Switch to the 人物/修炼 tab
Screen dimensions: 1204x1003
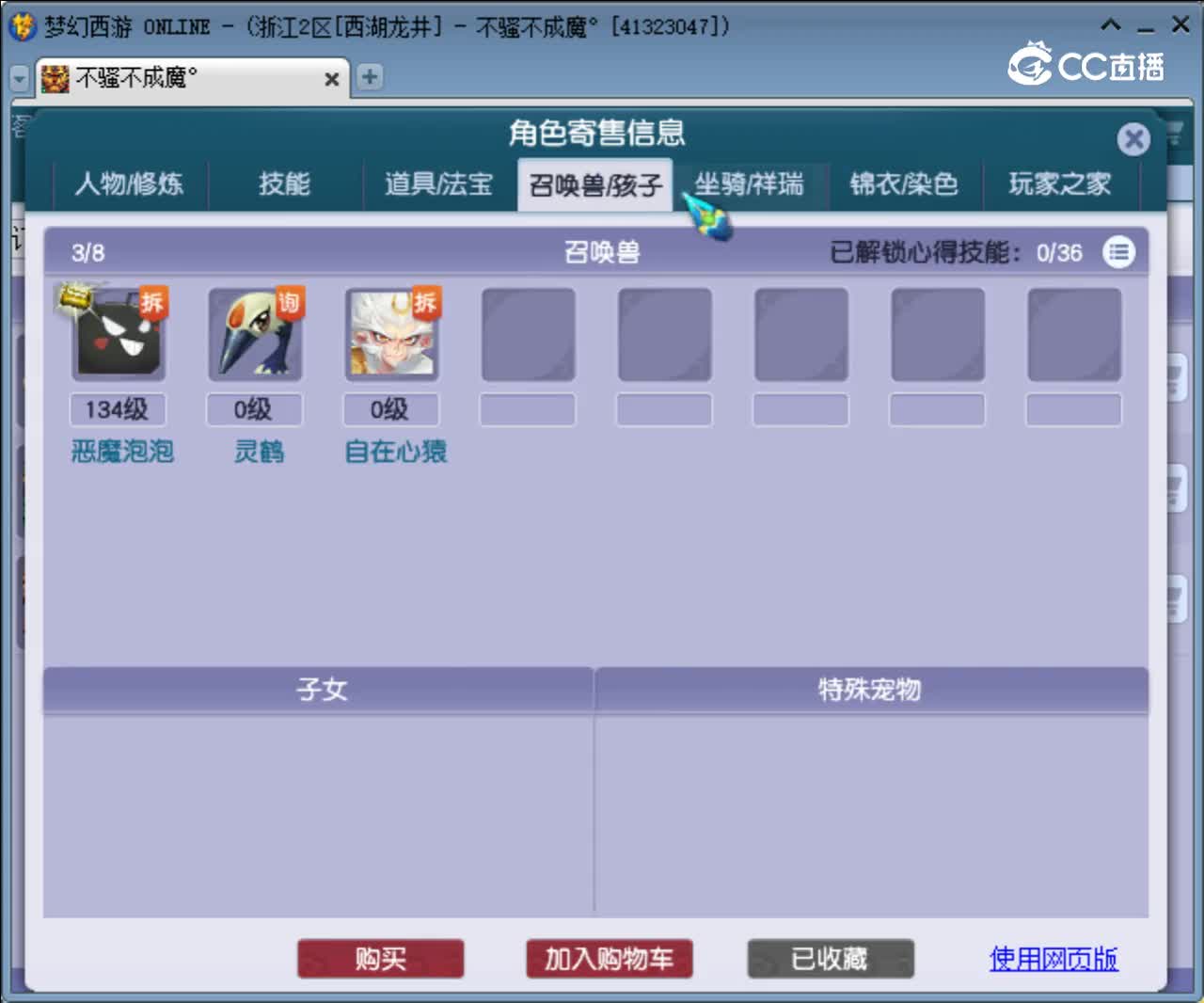click(x=129, y=183)
